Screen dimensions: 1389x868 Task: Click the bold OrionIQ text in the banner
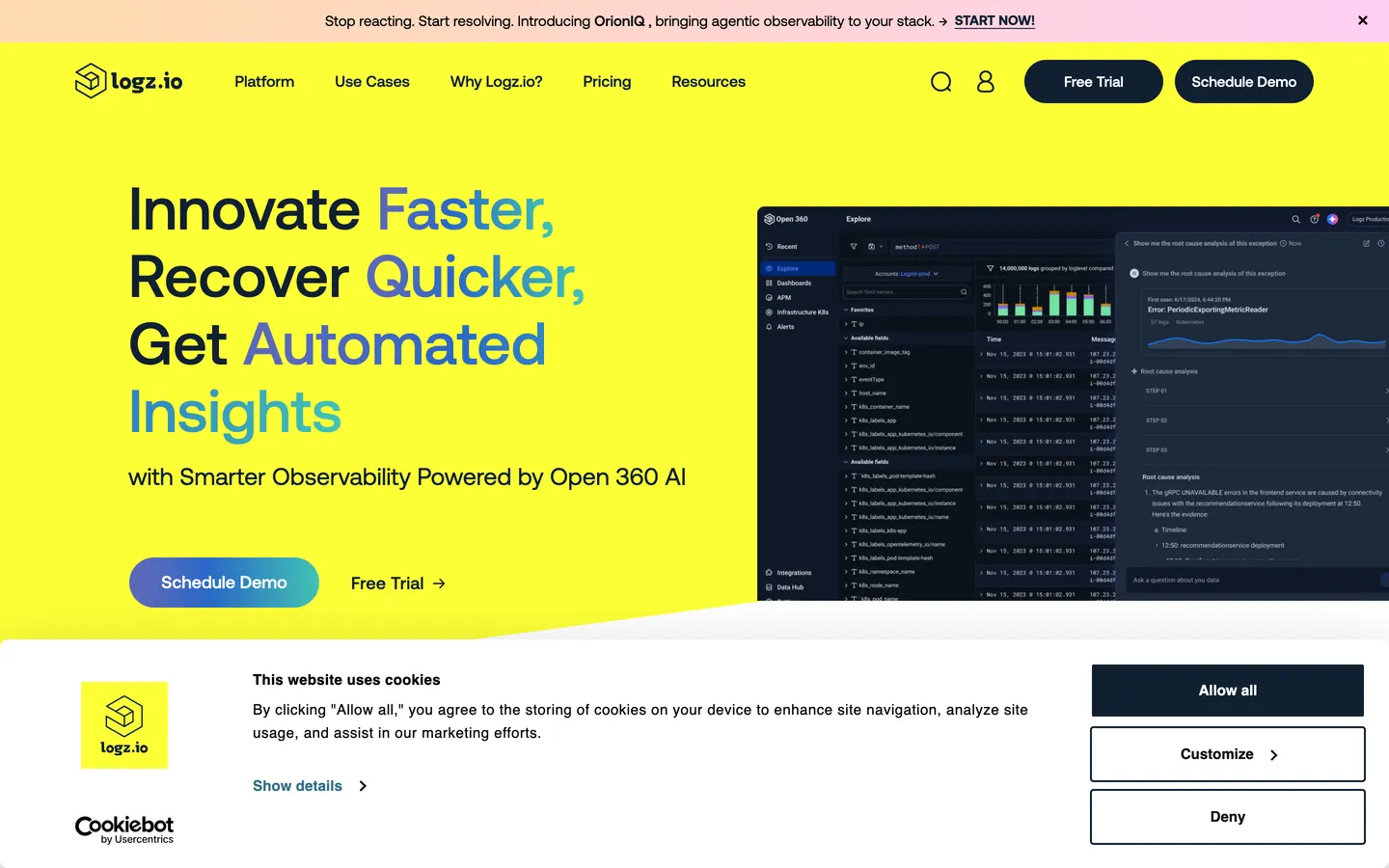point(619,21)
